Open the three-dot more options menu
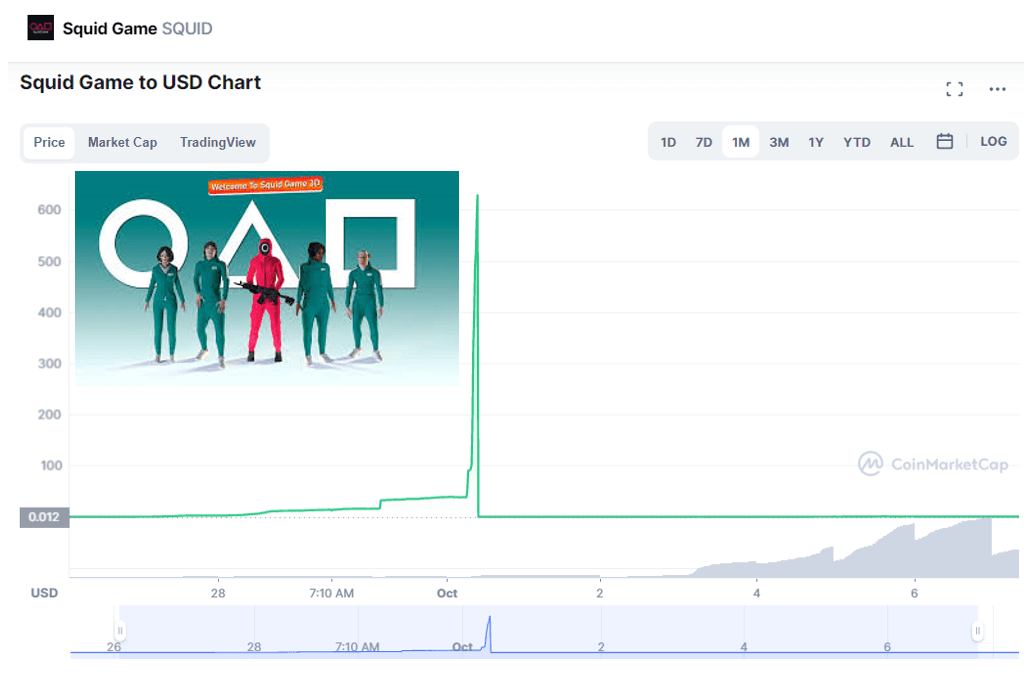 [997, 89]
